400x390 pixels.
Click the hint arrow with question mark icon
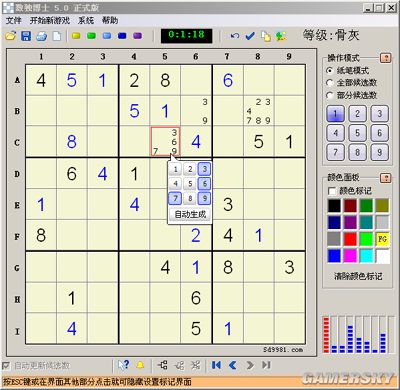(124, 365)
